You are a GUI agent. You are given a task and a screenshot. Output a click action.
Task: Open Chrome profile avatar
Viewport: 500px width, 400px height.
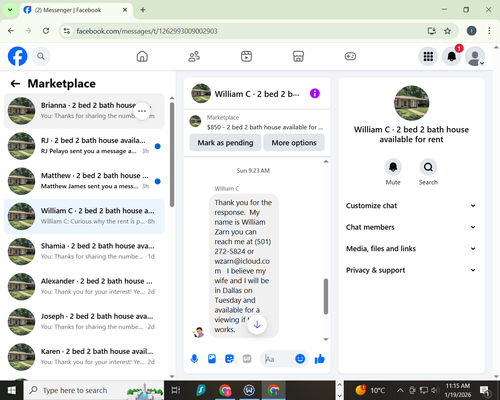tap(471, 31)
